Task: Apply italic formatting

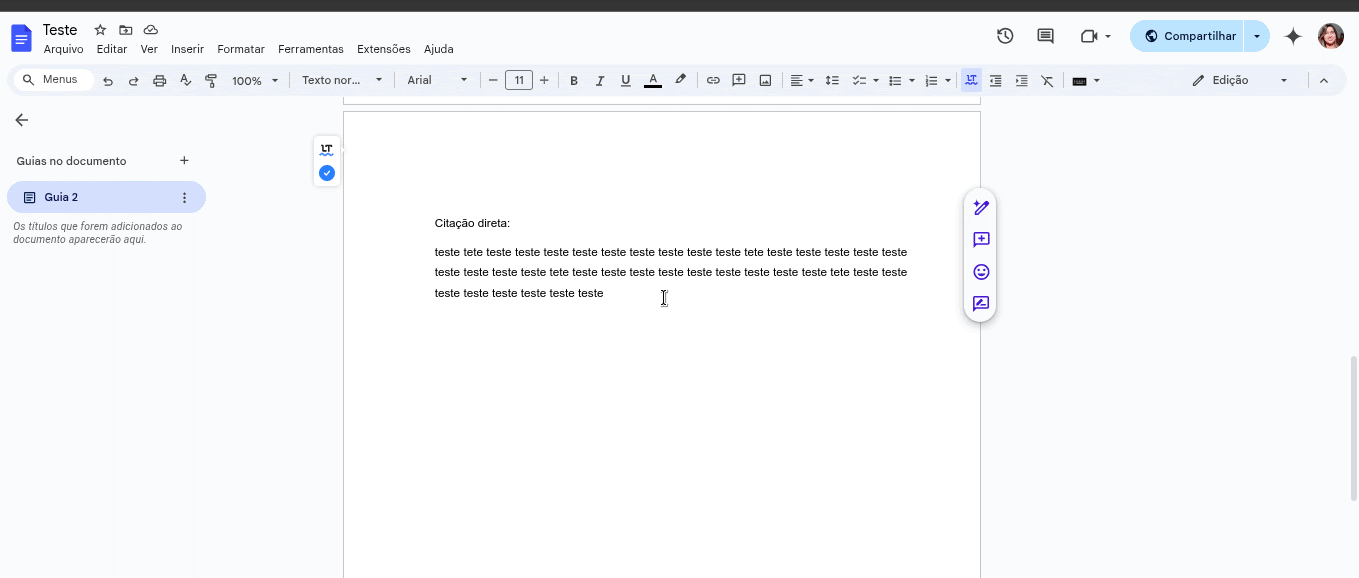Action: [600, 80]
